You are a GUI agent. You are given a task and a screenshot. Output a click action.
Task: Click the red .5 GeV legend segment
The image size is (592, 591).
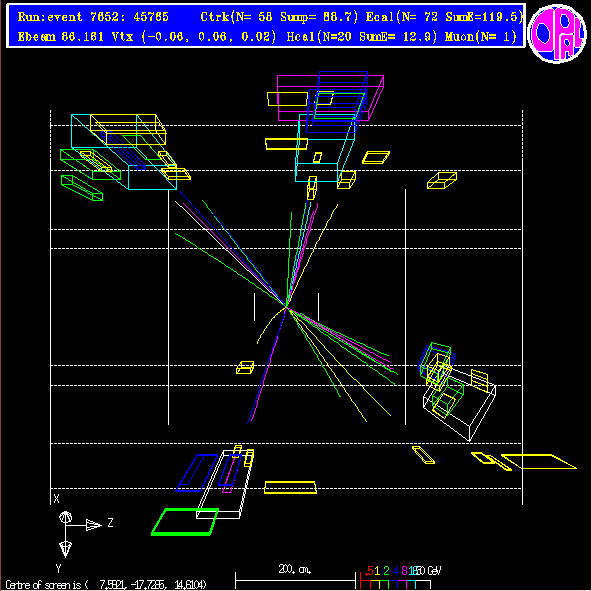pyautogui.click(x=364, y=584)
